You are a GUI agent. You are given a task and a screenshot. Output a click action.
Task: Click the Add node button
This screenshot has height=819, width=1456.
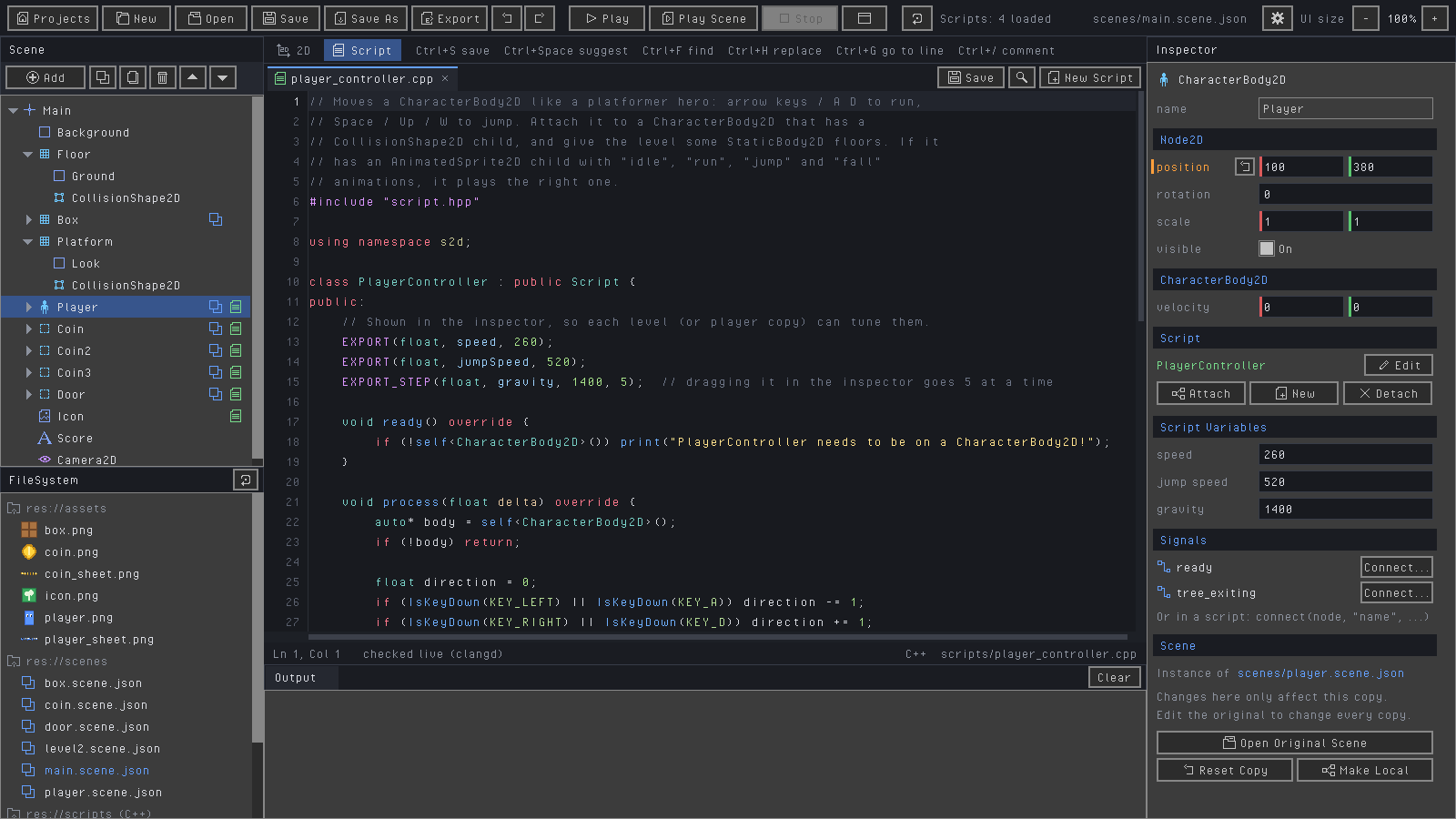[45, 78]
